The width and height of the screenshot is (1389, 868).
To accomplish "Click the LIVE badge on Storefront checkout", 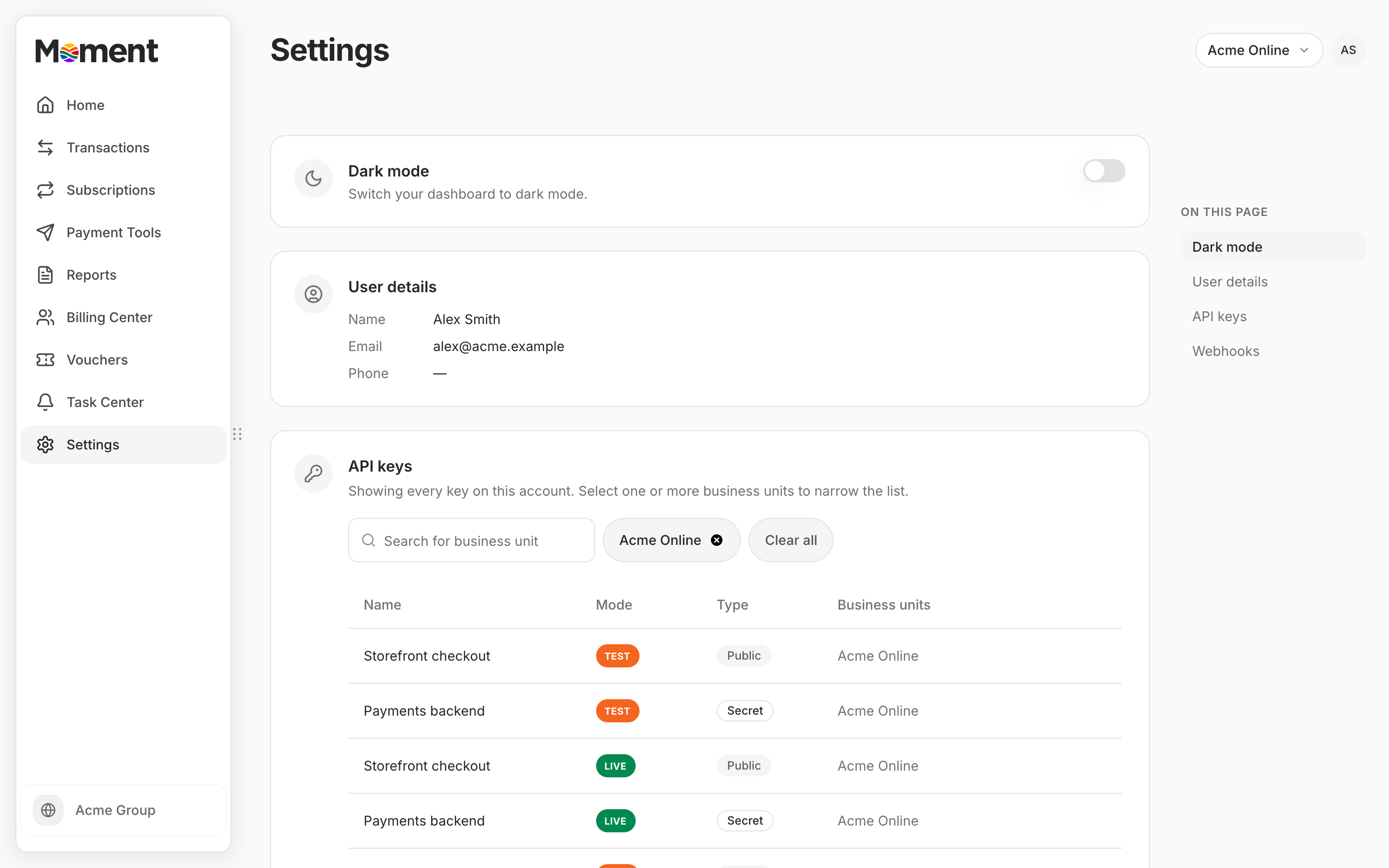I will pyautogui.click(x=615, y=766).
